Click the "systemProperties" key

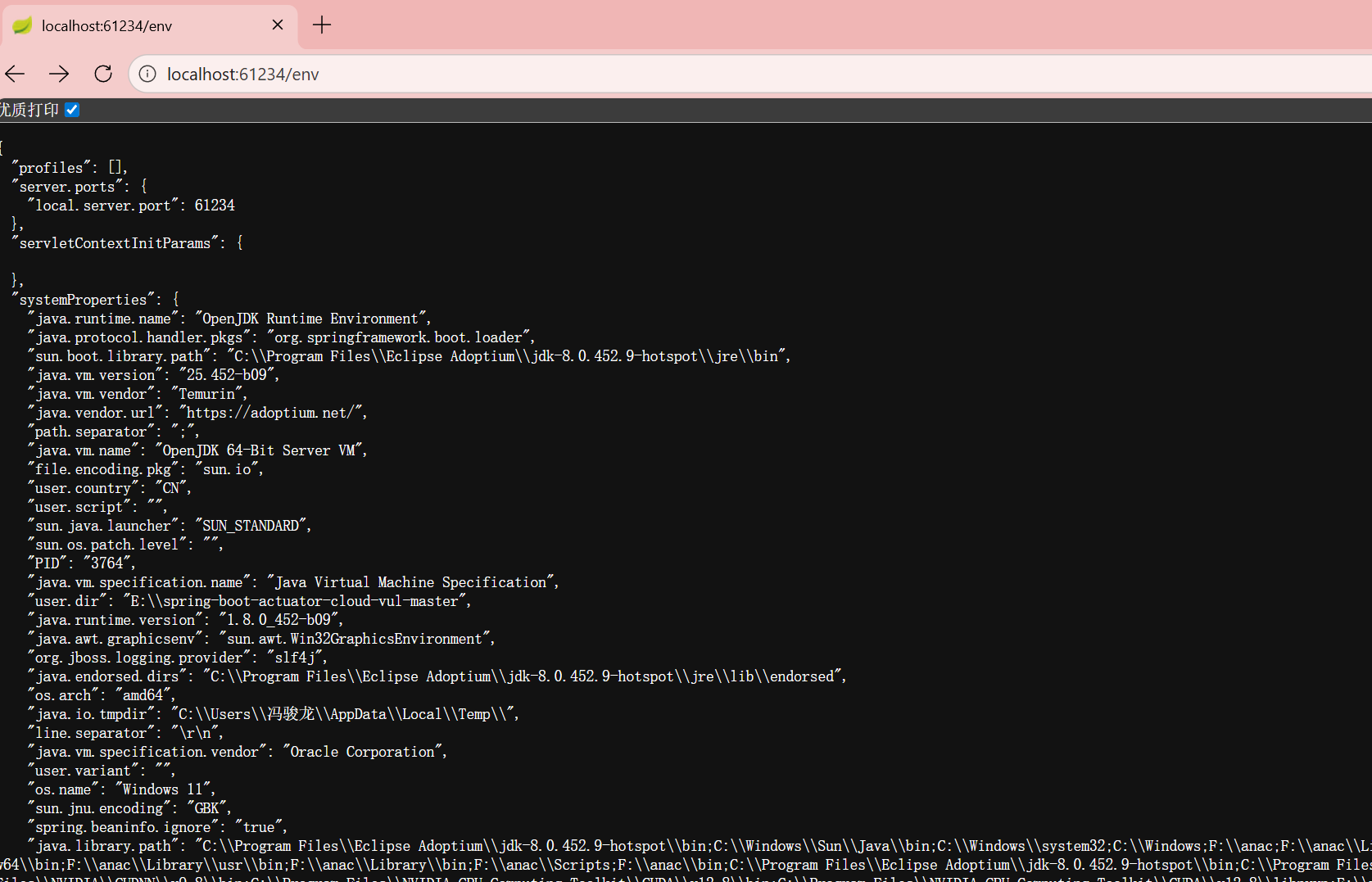pos(84,300)
